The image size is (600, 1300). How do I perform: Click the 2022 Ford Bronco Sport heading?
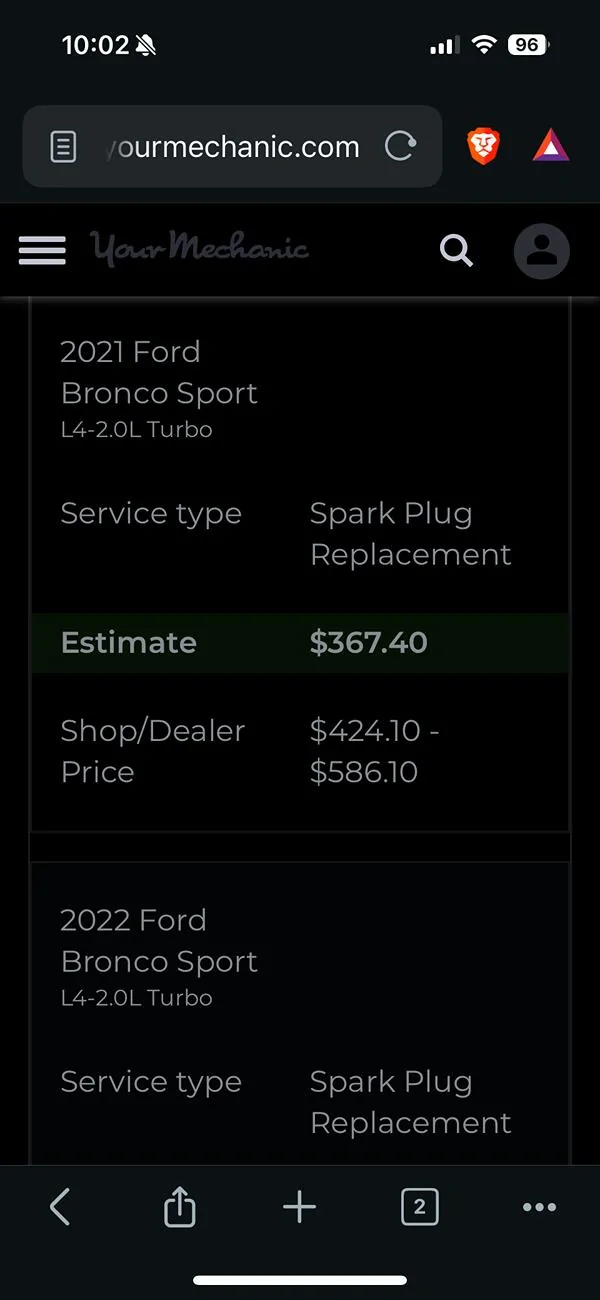(160, 941)
